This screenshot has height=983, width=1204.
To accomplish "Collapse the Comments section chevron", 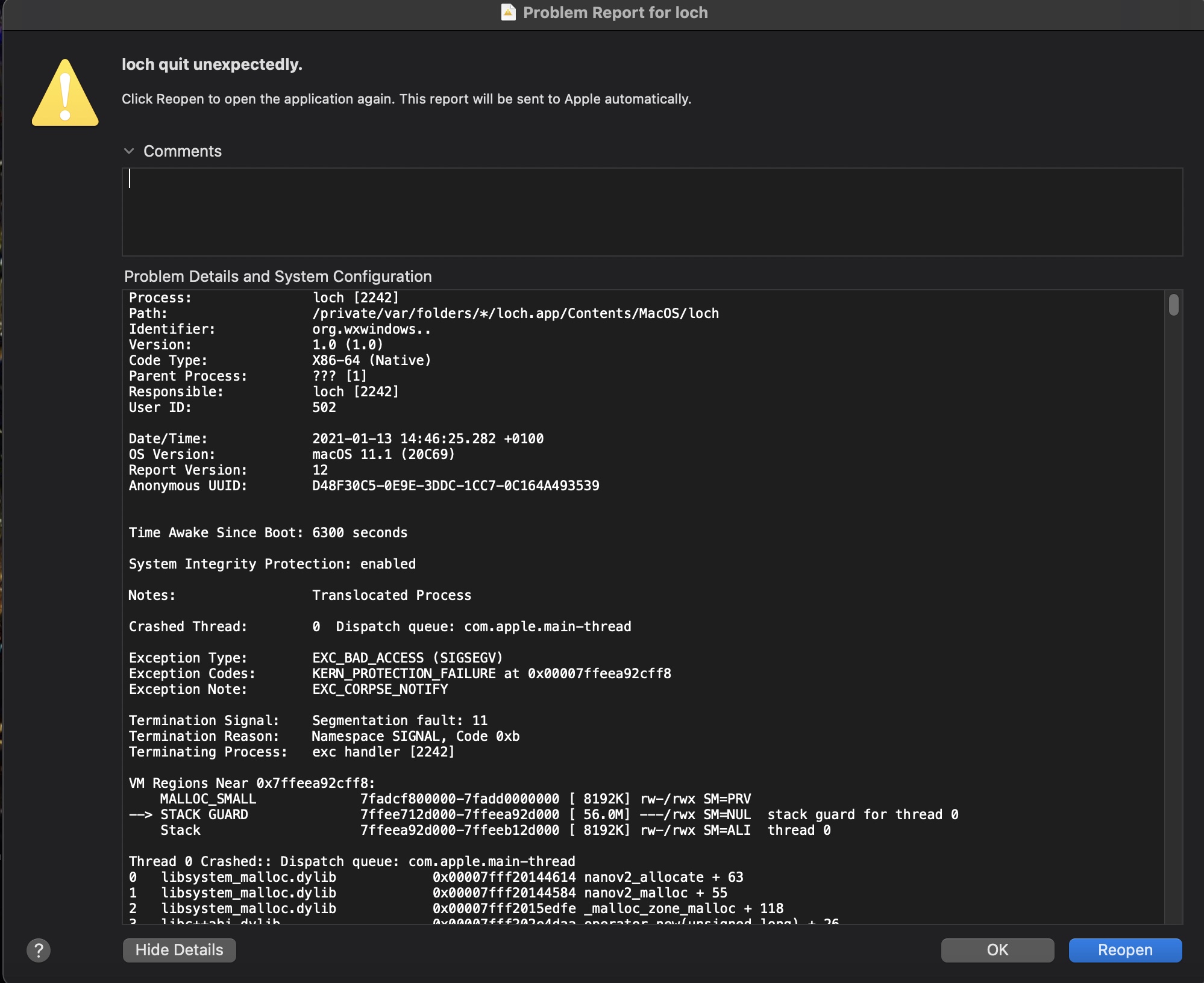I will [x=128, y=151].
